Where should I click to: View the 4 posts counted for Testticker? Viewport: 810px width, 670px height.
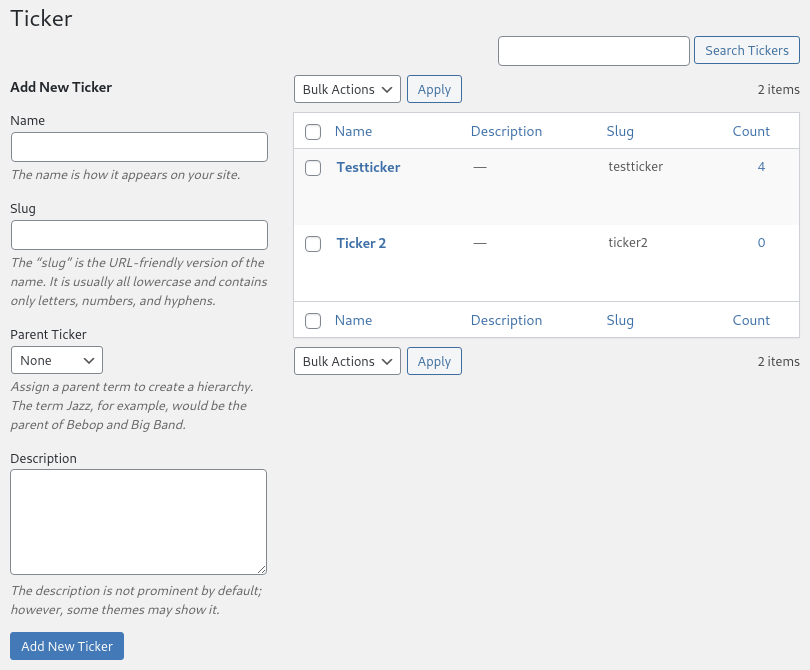pos(761,166)
